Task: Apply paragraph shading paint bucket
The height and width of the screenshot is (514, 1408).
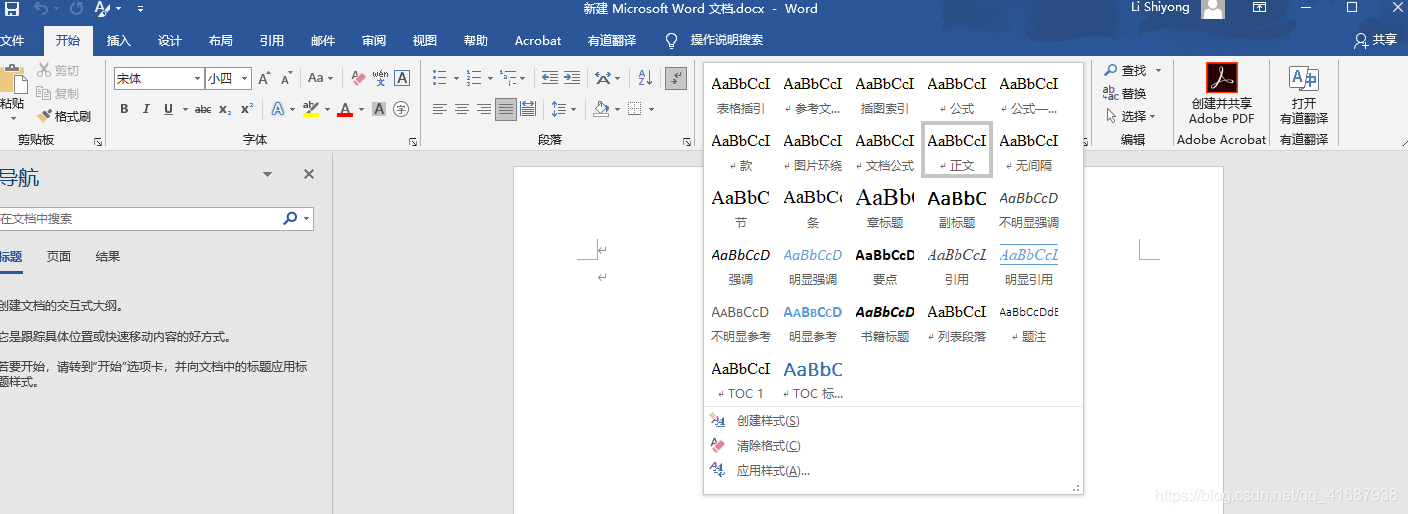Action: point(601,109)
